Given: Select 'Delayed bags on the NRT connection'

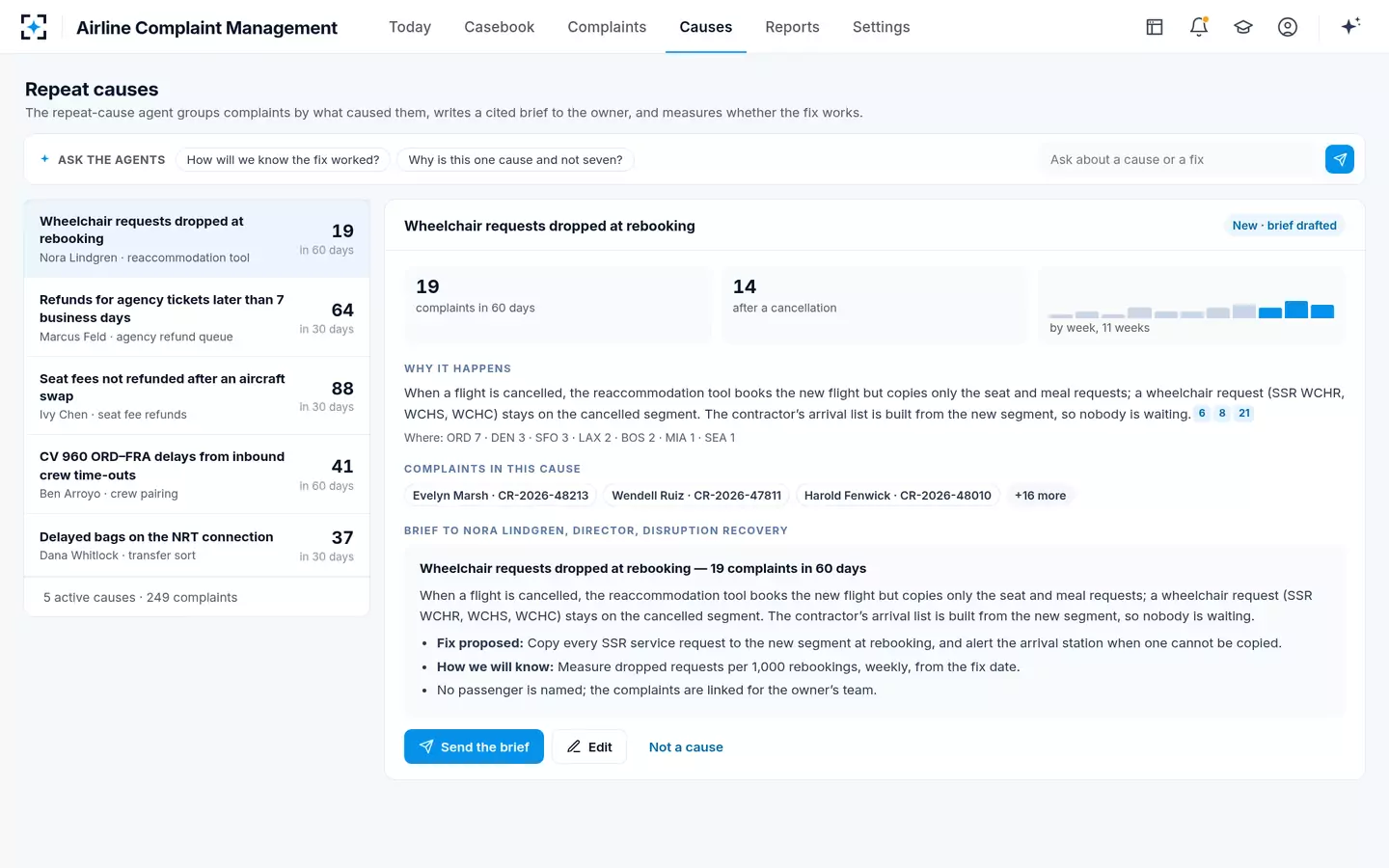Looking at the screenshot, I should pyautogui.click(x=197, y=546).
